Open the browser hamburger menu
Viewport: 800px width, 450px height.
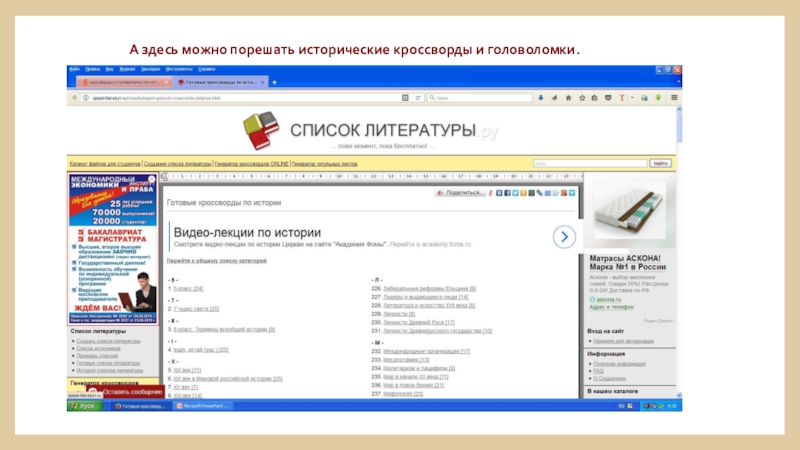(674, 98)
